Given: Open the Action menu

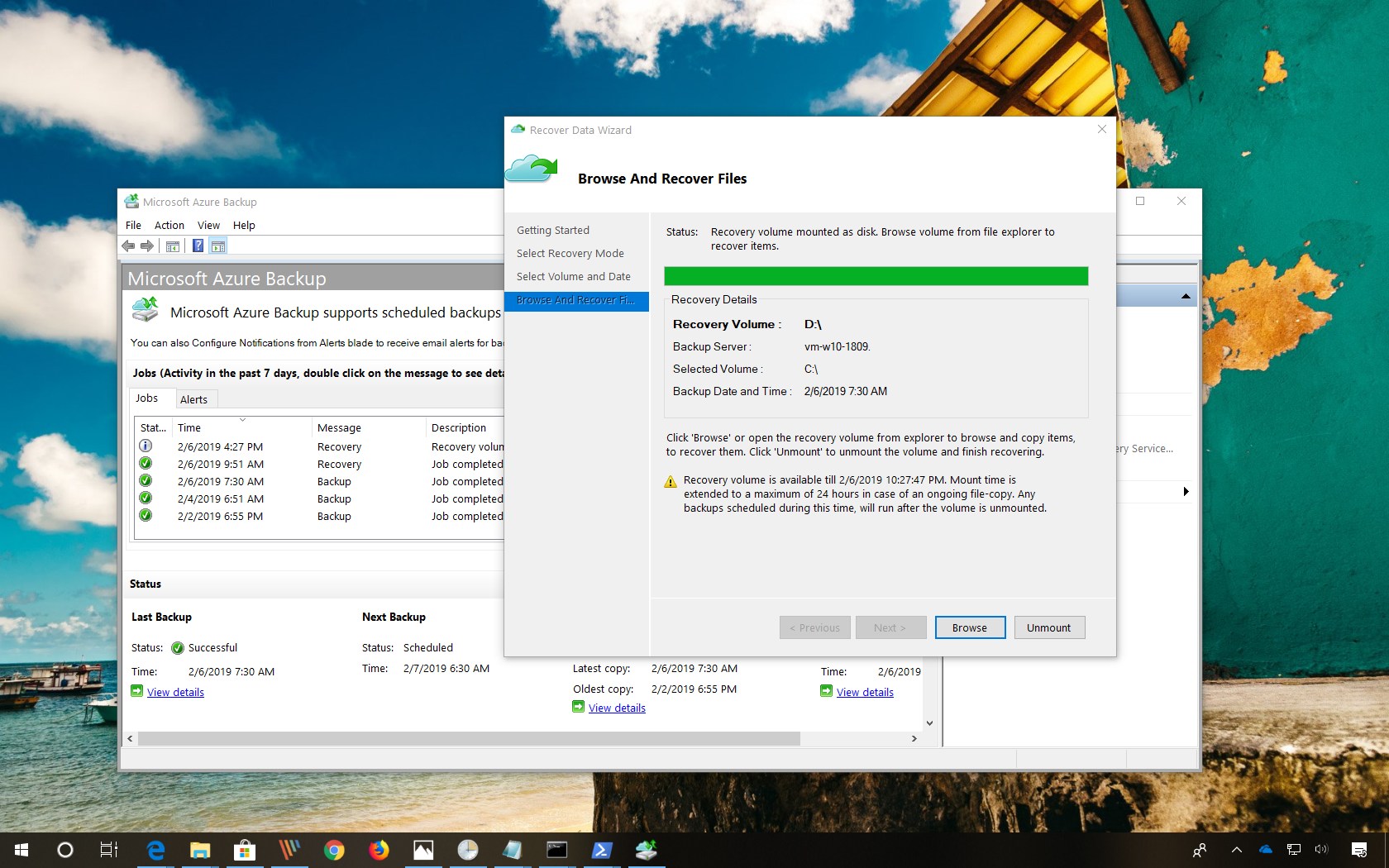Looking at the screenshot, I should coord(169,225).
